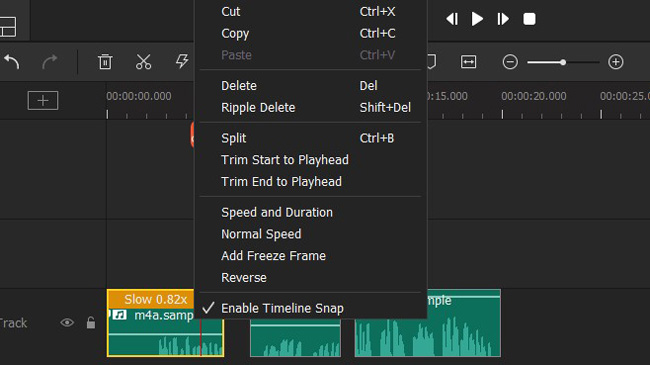Zoom in timeline with plus icon
Screen dimensions: 650x365
[616, 62]
